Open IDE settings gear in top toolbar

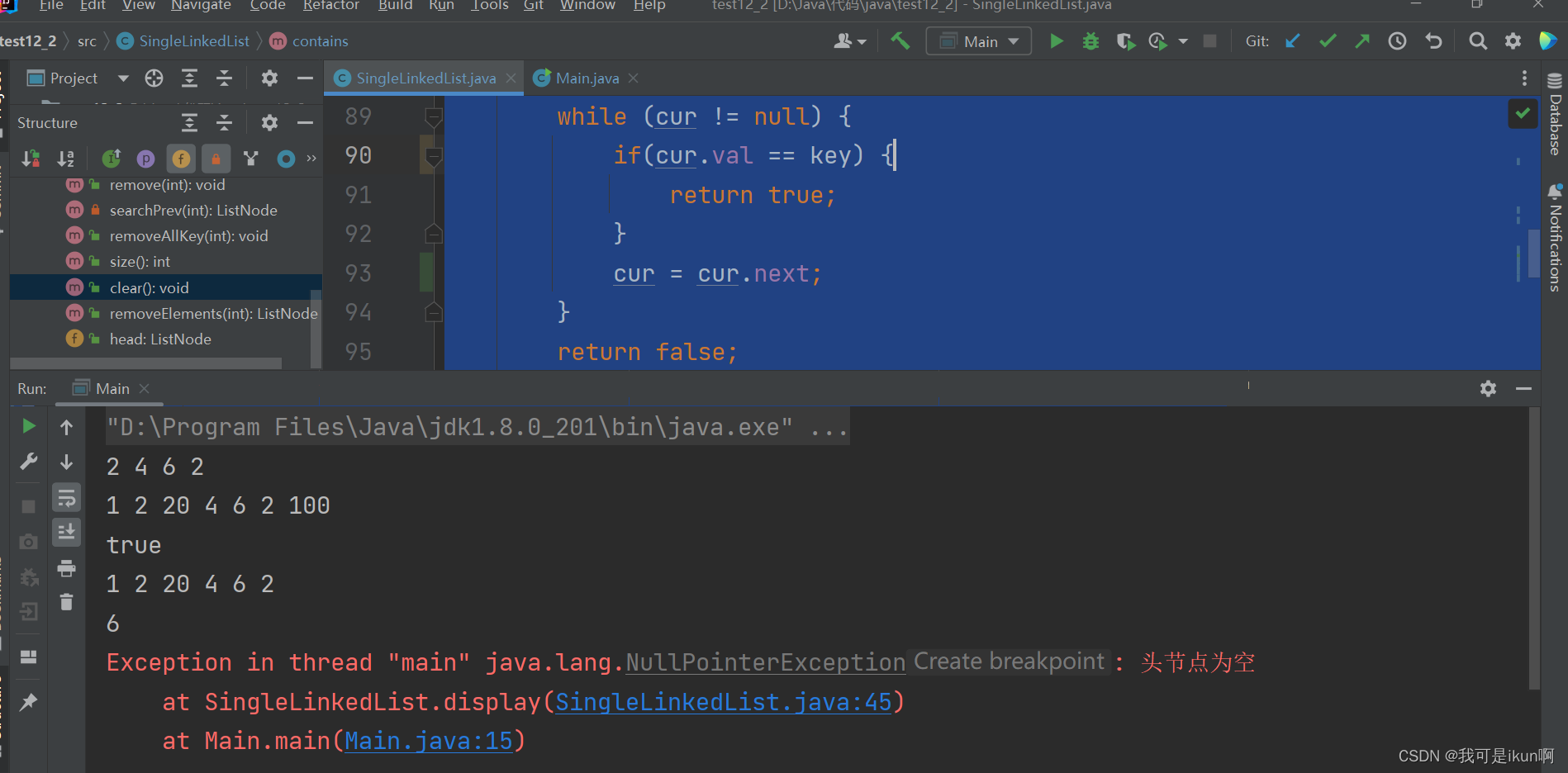(1513, 41)
